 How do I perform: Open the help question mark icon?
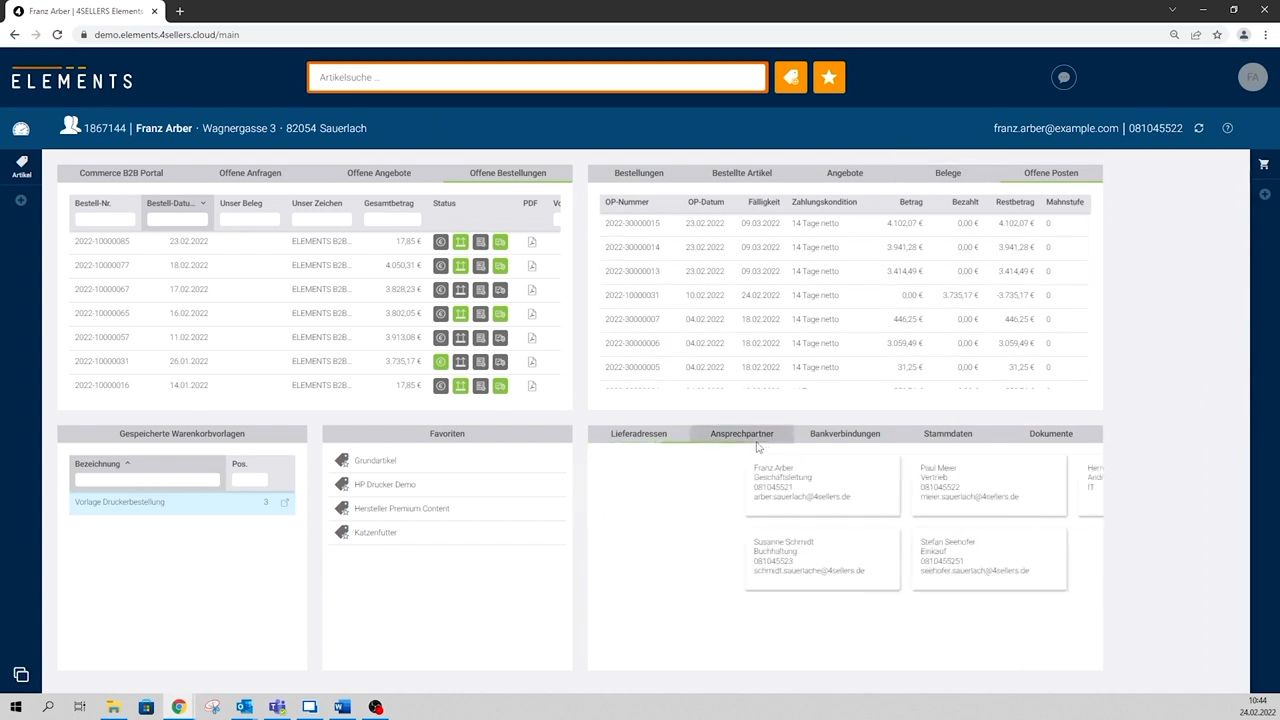[1227, 128]
